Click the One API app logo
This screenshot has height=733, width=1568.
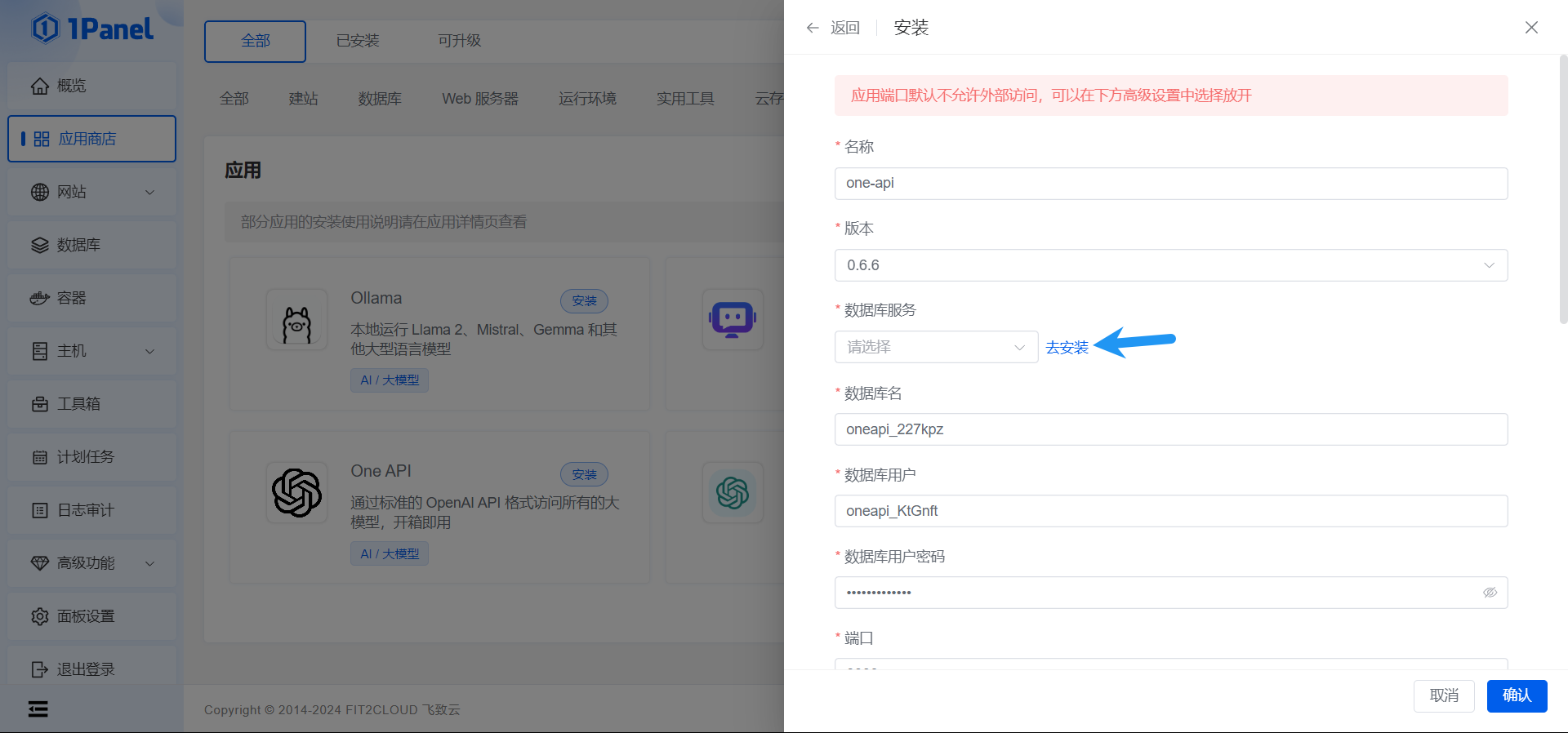[x=296, y=492]
